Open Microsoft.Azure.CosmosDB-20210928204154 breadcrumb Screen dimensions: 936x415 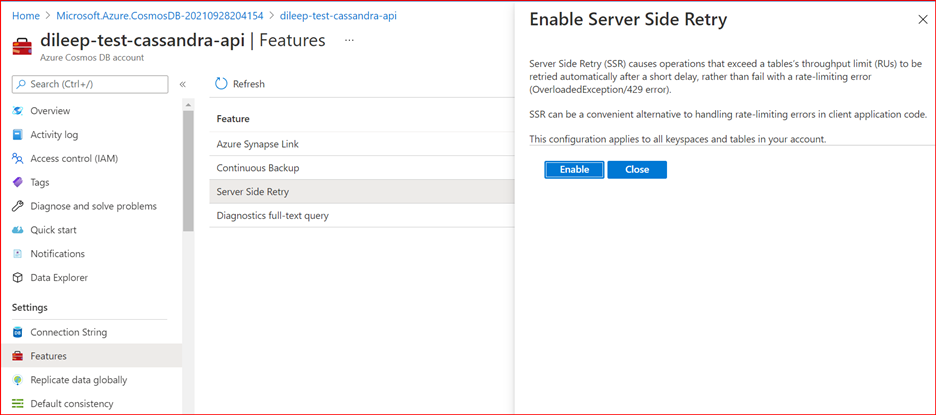click(x=160, y=16)
